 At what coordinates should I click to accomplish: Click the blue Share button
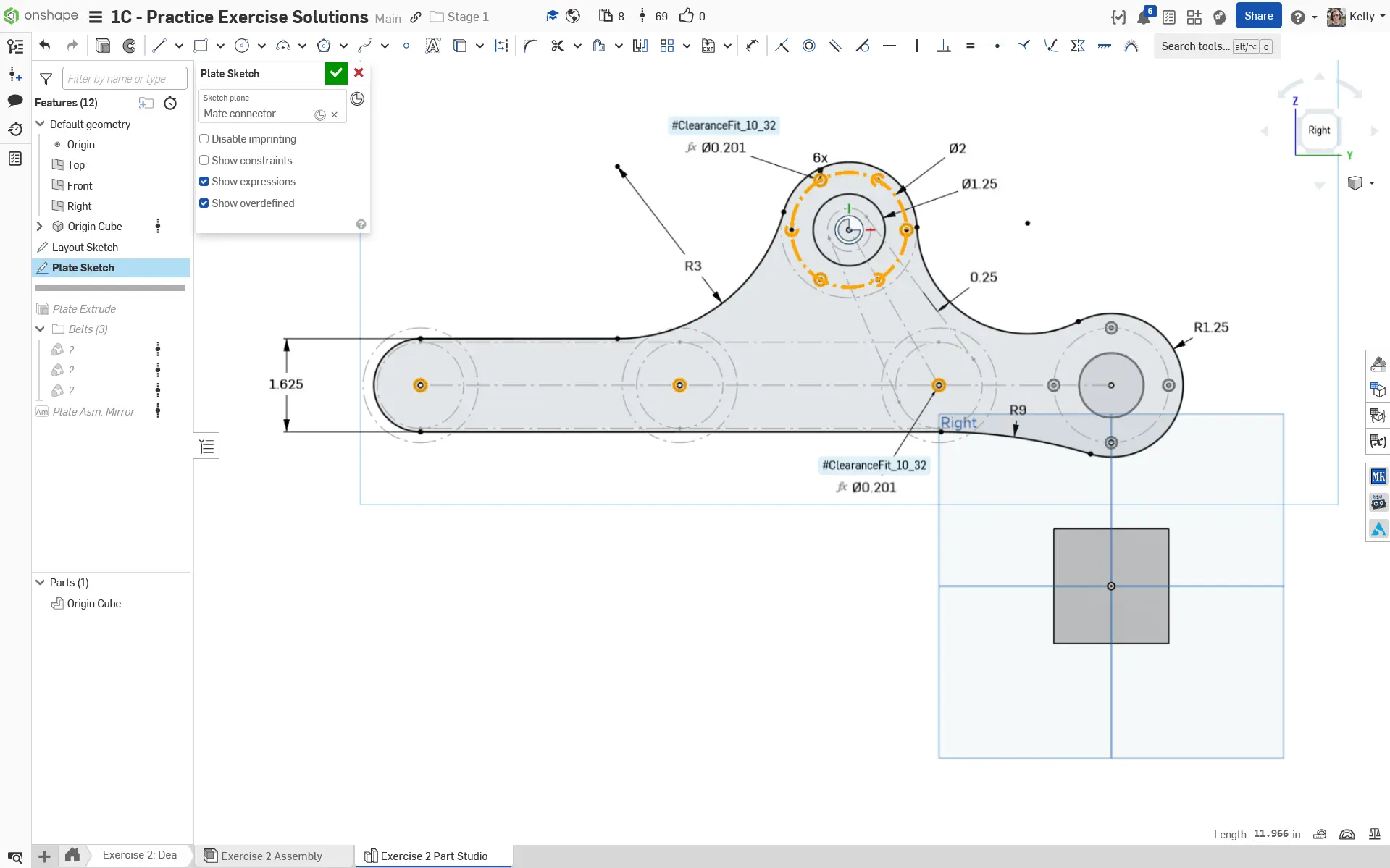[x=1258, y=16]
